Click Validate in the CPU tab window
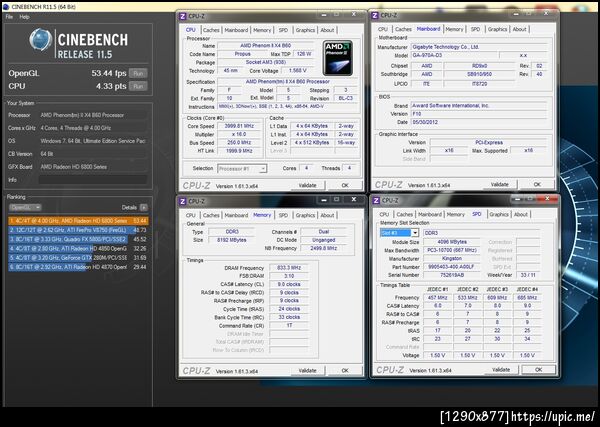The height and width of the screenshot is (427, 600). [x=308, y=185]
